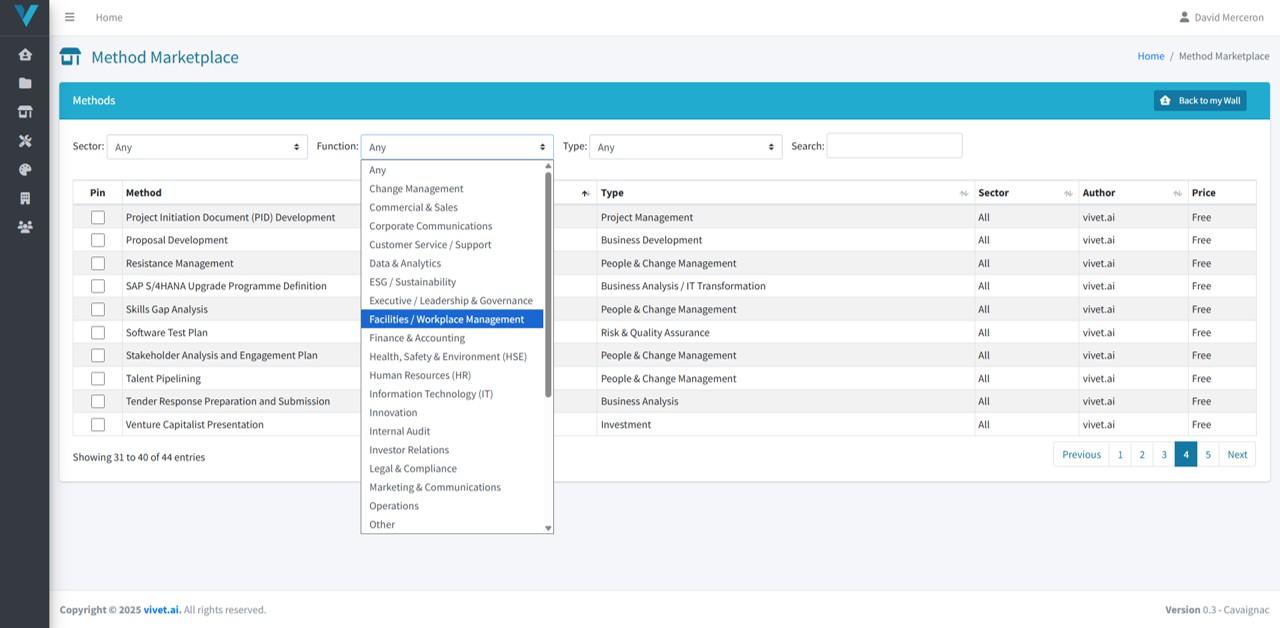Select the marketplace store icon in the sidebar
This screenshot has width=1280, height=628.
(25, 112)
